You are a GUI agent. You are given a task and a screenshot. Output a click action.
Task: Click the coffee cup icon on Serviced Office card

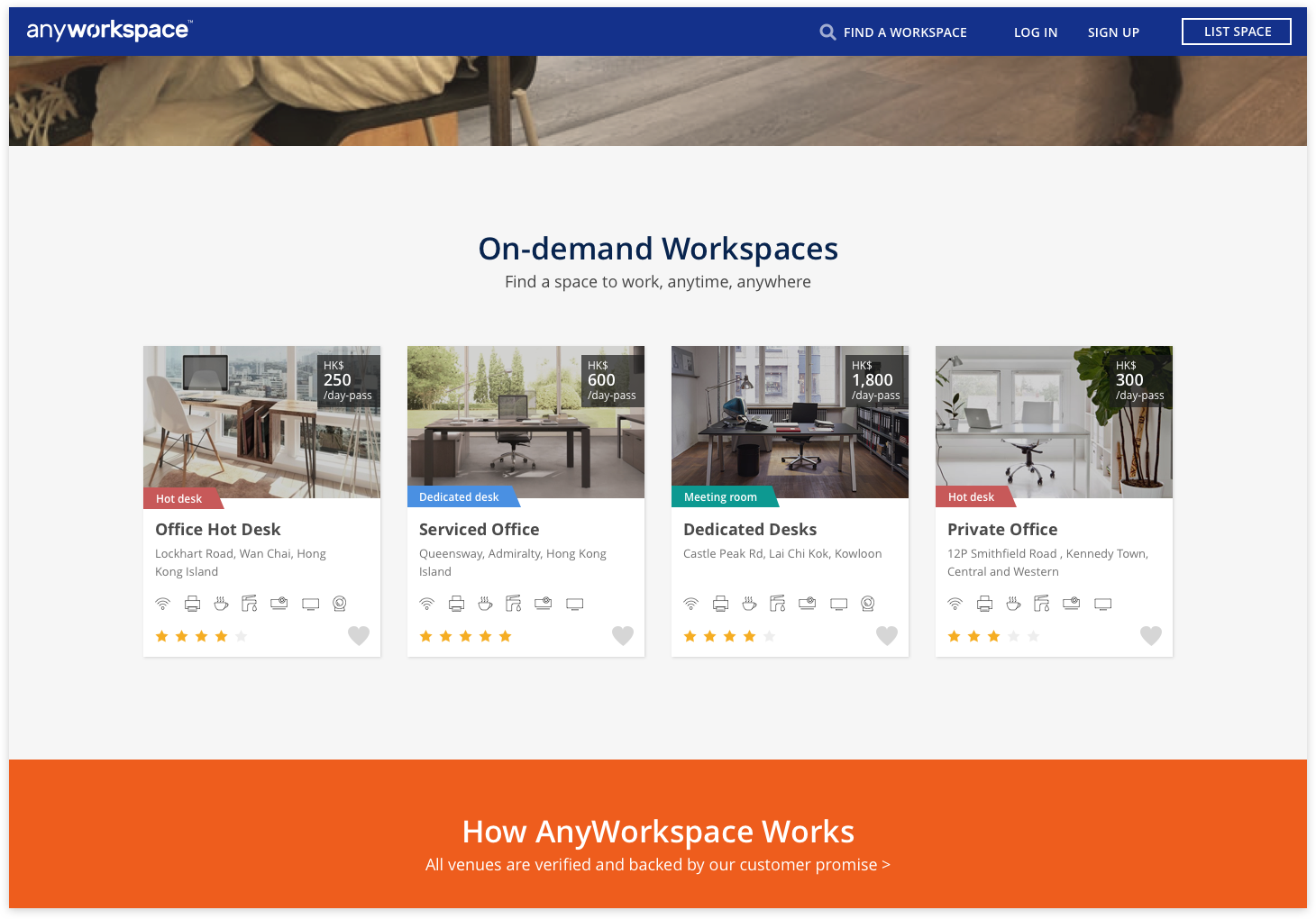coord(485,604)
